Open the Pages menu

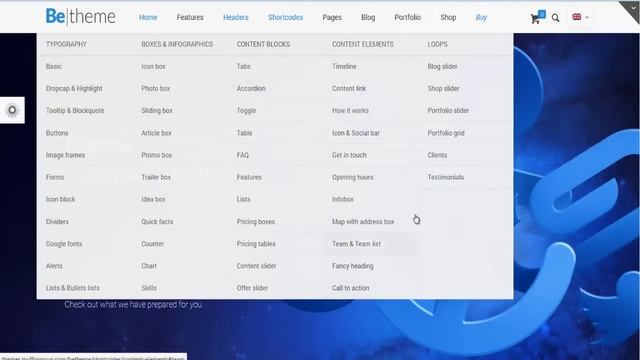(332, 18)
